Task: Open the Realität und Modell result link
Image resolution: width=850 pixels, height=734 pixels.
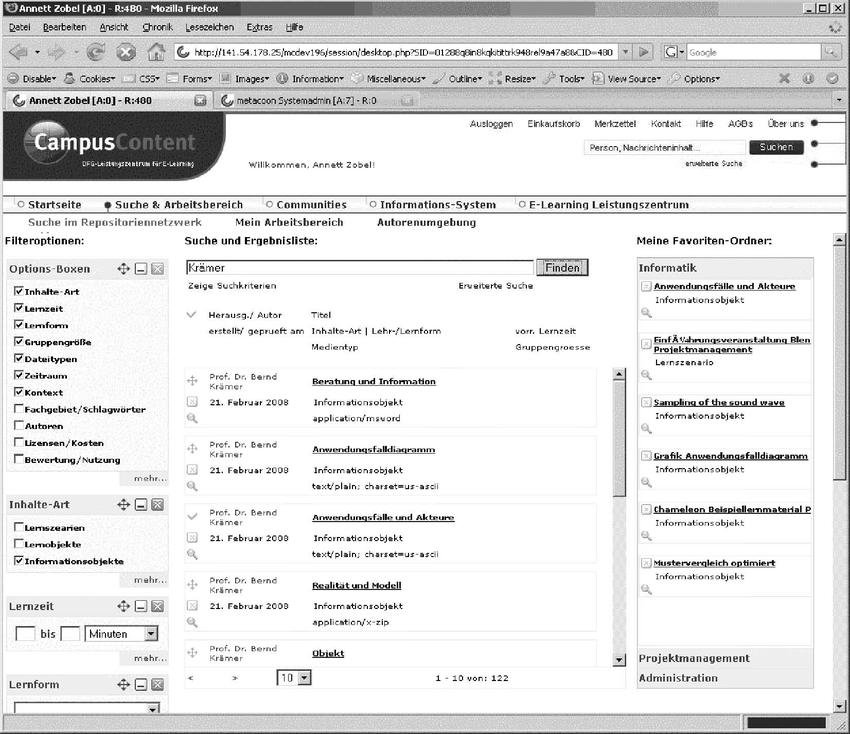Action: pos(356,585)
